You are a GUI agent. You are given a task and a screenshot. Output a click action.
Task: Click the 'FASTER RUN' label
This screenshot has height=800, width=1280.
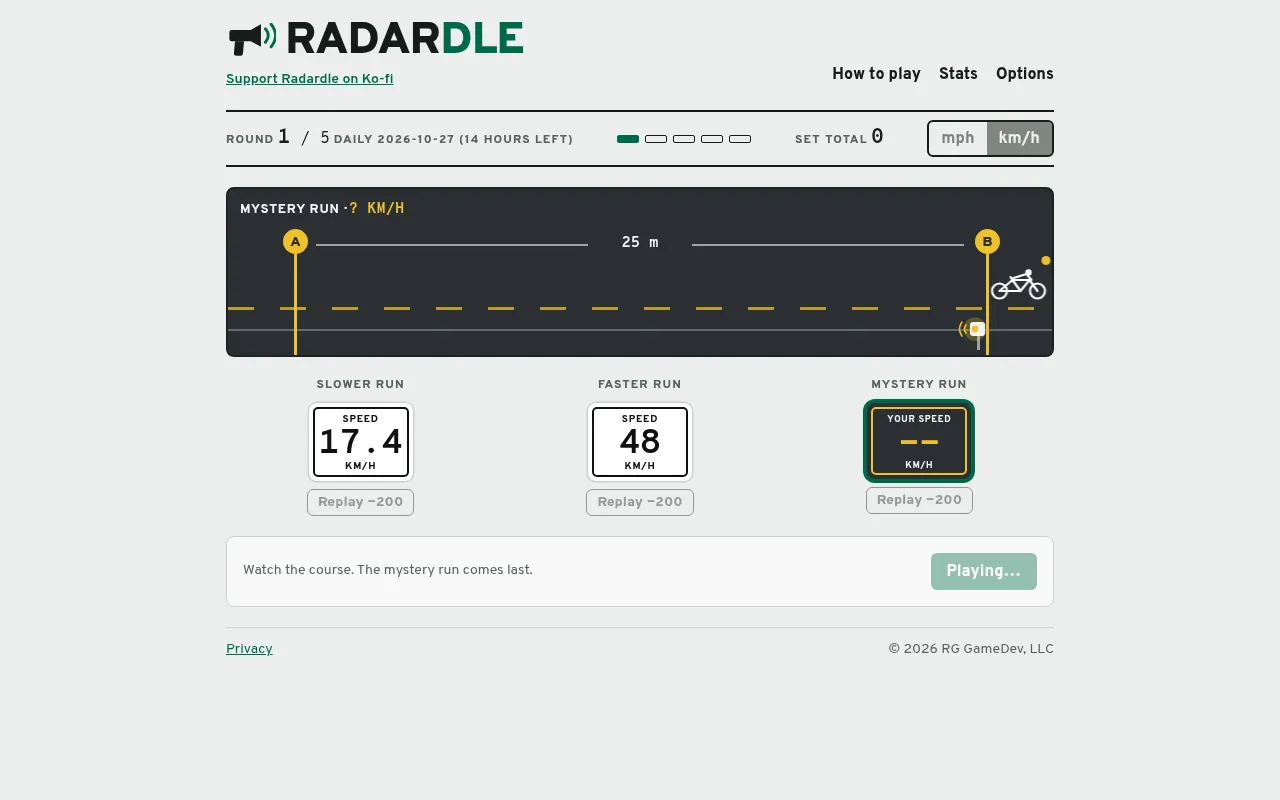[x=640, y=384]
